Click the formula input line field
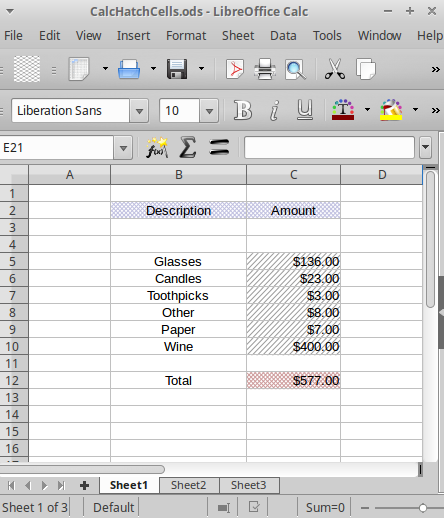444x518 pixels. pyautogui.click(x=329, y=147)
